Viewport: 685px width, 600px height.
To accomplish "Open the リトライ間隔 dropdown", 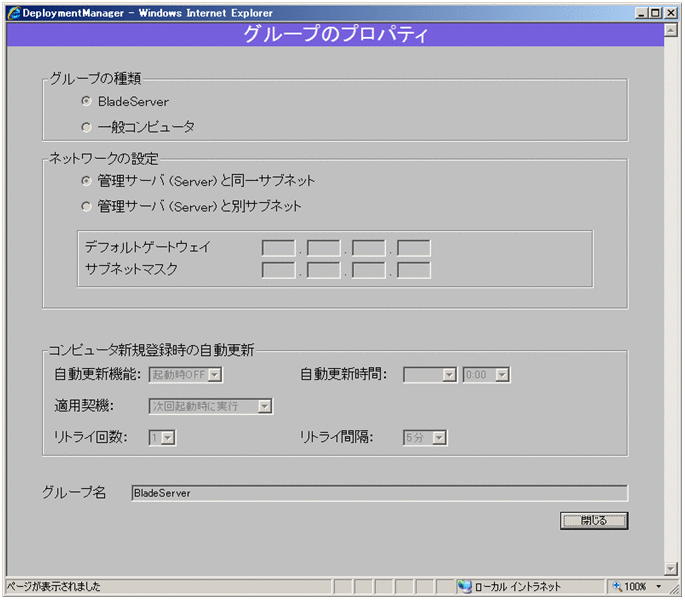I will [425, 437].
